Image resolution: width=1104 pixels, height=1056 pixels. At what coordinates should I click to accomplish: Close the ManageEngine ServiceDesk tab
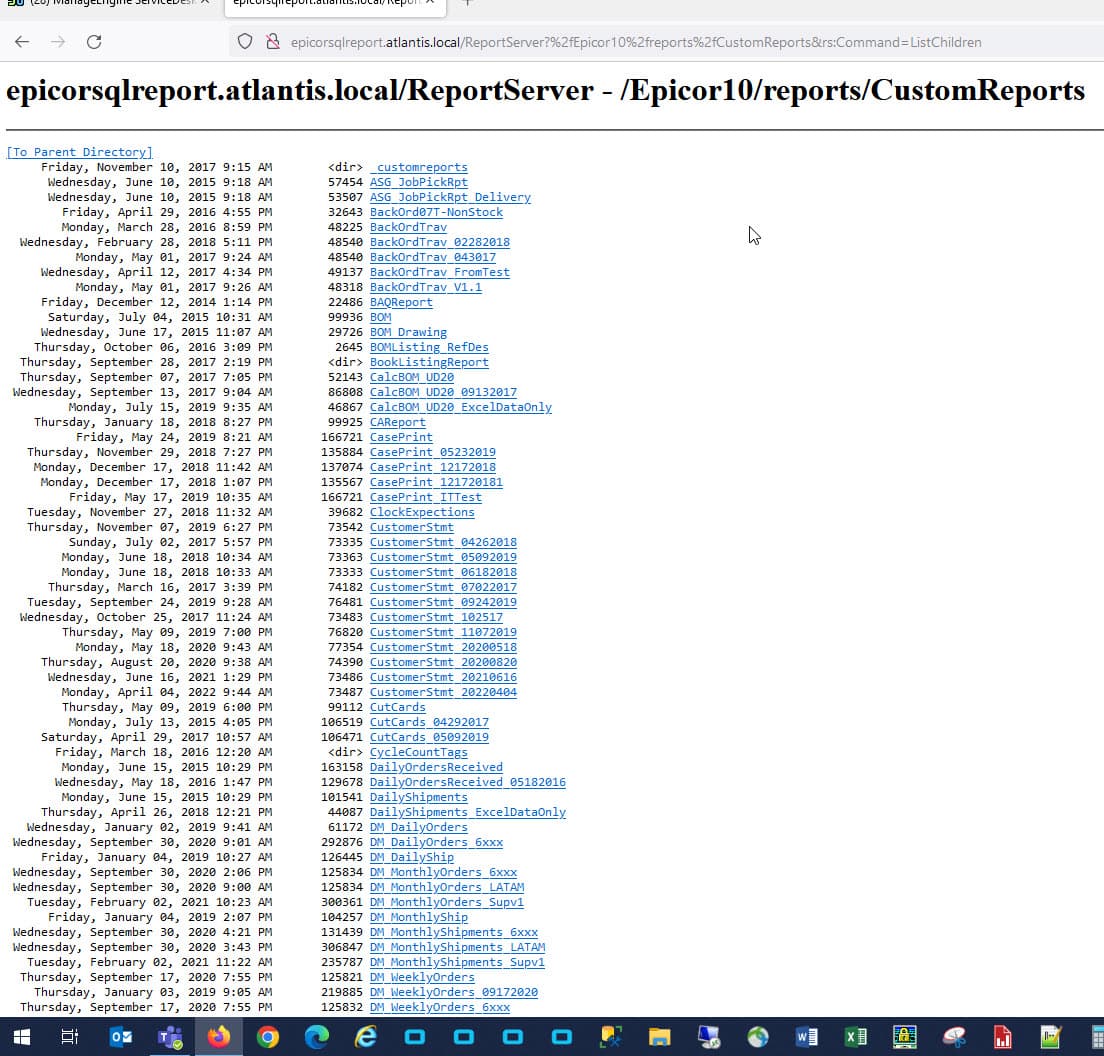click(x=204, y=3)
